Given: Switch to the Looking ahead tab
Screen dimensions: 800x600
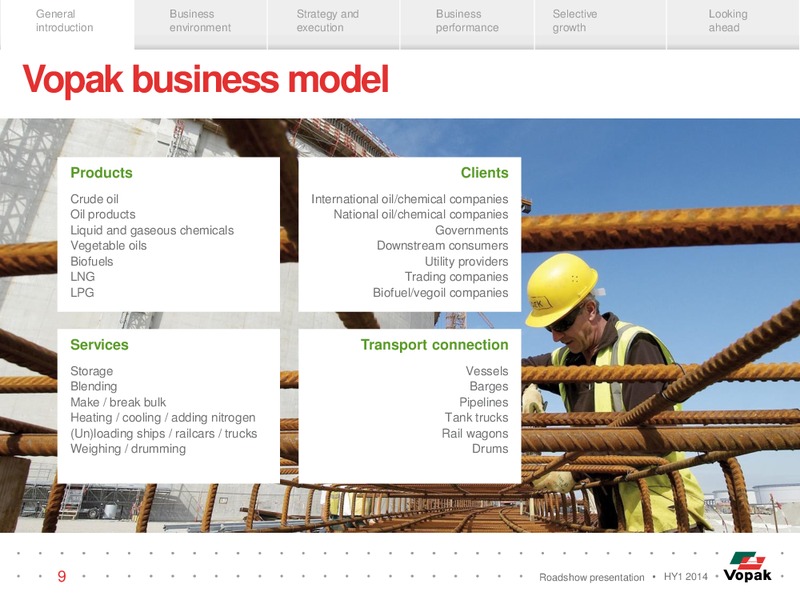Looking at the screenshot, I should tap(733, 24).
